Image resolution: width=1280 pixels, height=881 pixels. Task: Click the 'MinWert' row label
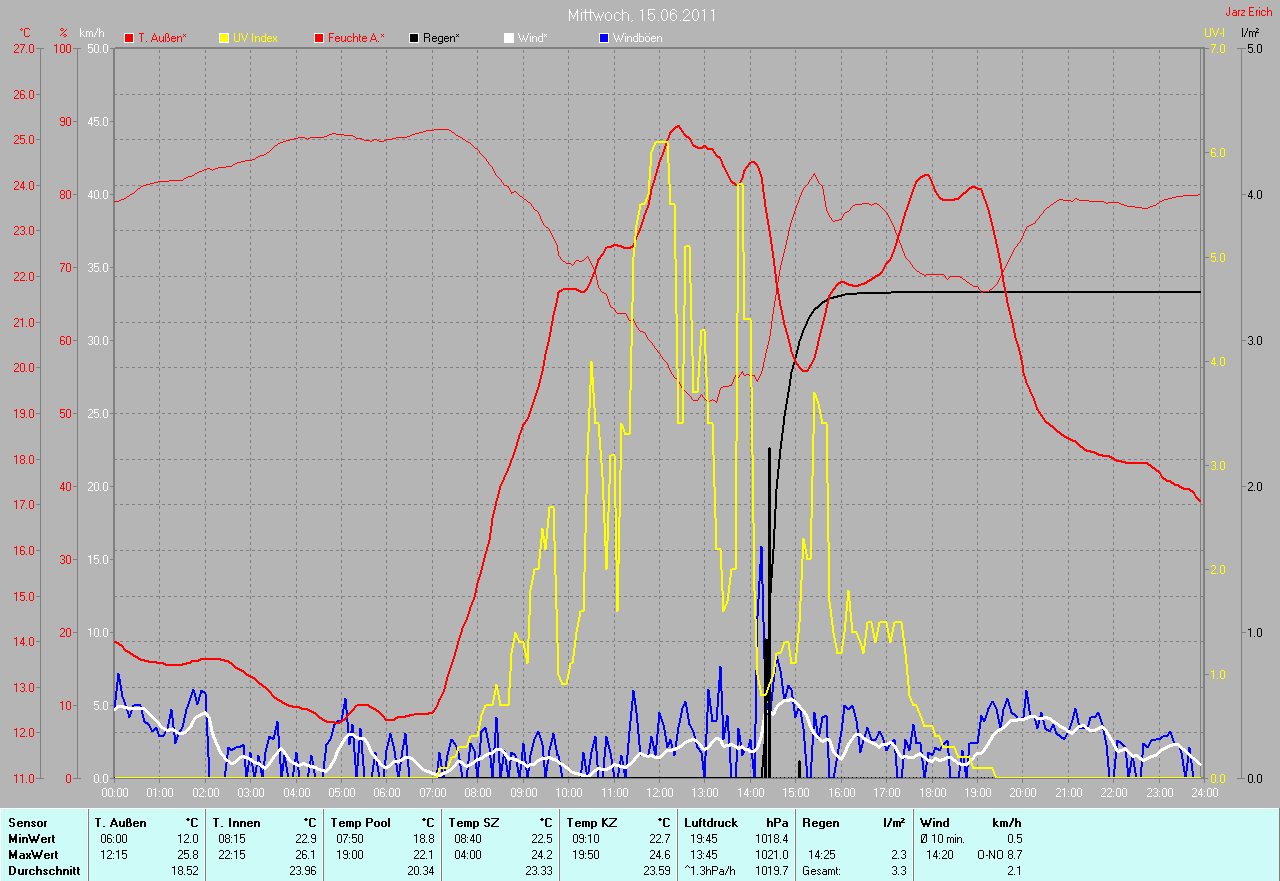(32, 839)
